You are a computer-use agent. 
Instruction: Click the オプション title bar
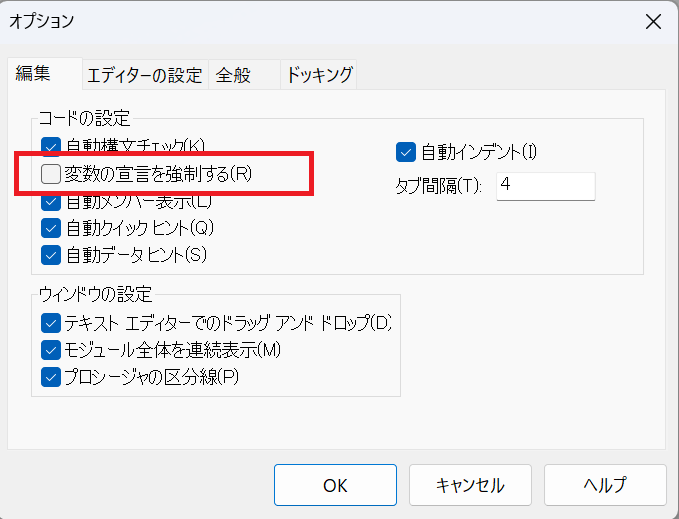click(x=300, y=21)
